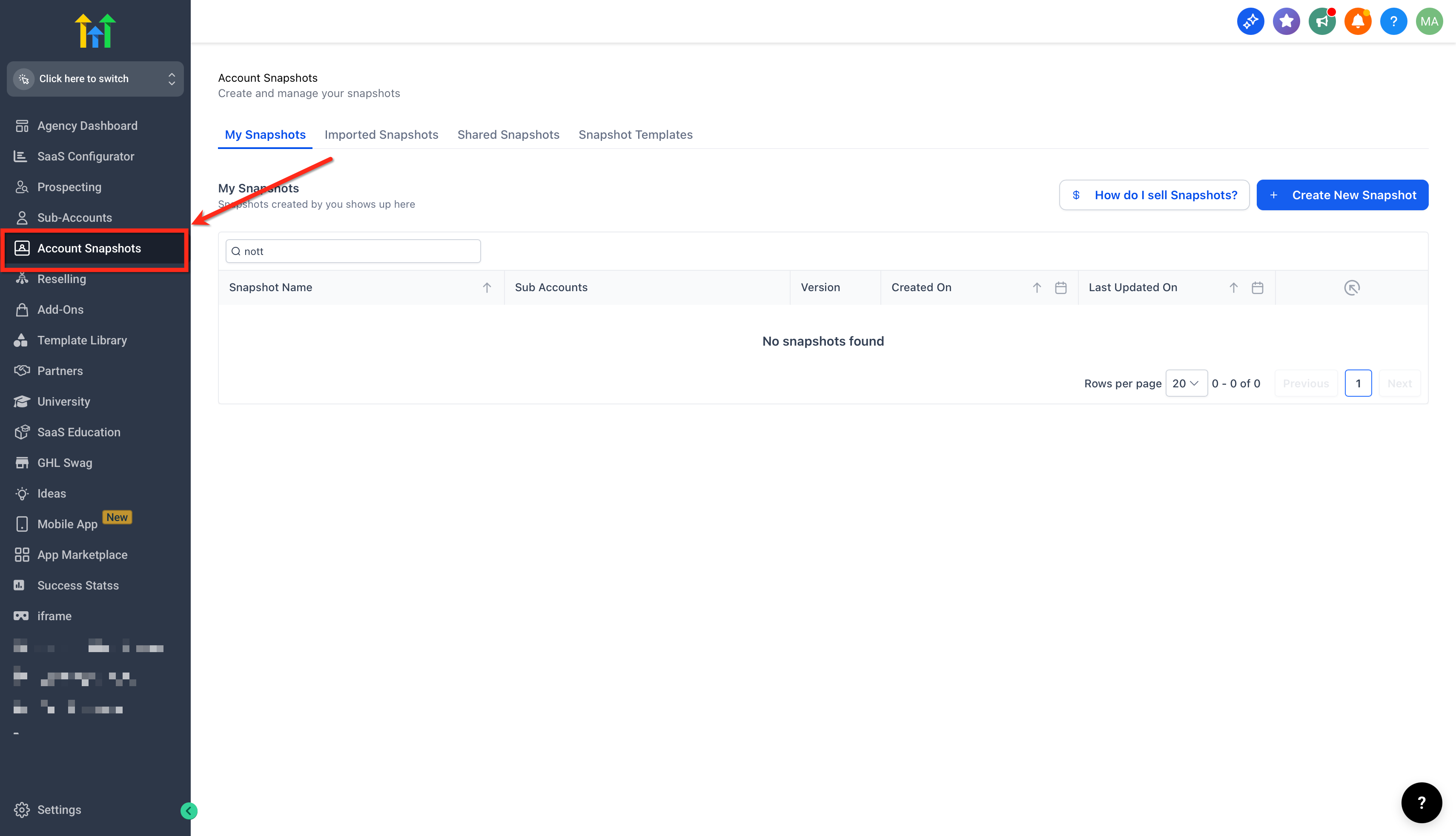This screenshot has width=1456, height=836.
Task: Click the Last Updated On calendar icon
Action: pos(1257,288)
